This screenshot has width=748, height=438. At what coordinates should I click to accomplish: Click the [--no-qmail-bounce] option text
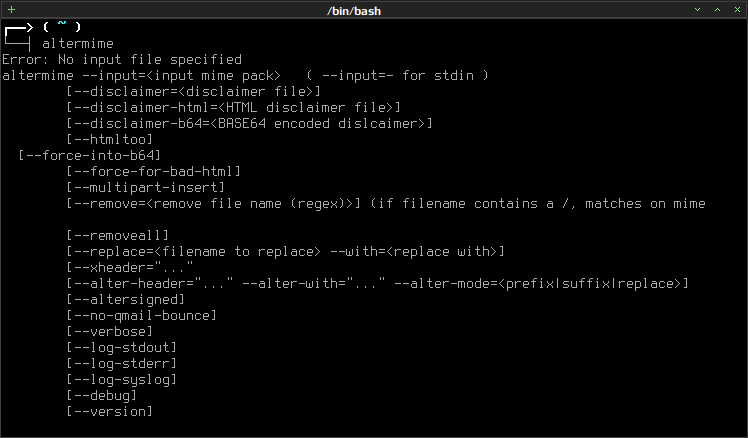click(x=142, y=315)
